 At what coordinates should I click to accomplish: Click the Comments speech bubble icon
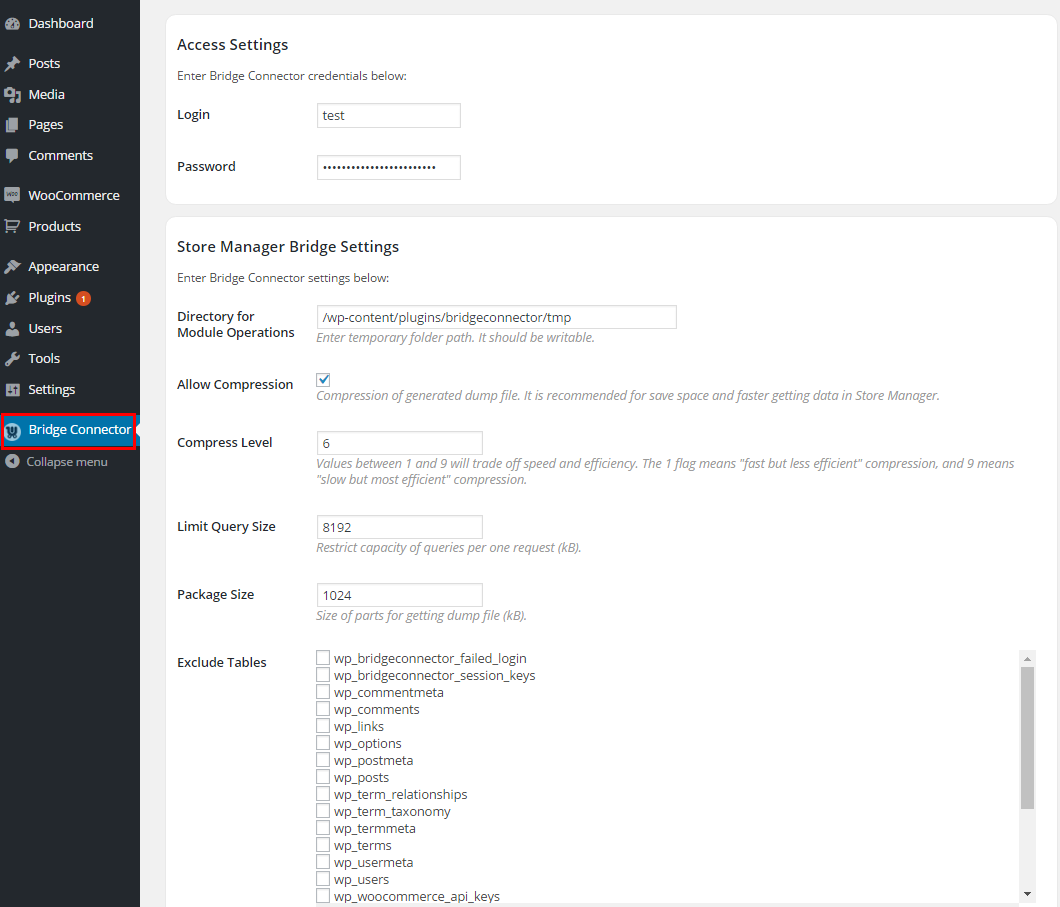12,155
